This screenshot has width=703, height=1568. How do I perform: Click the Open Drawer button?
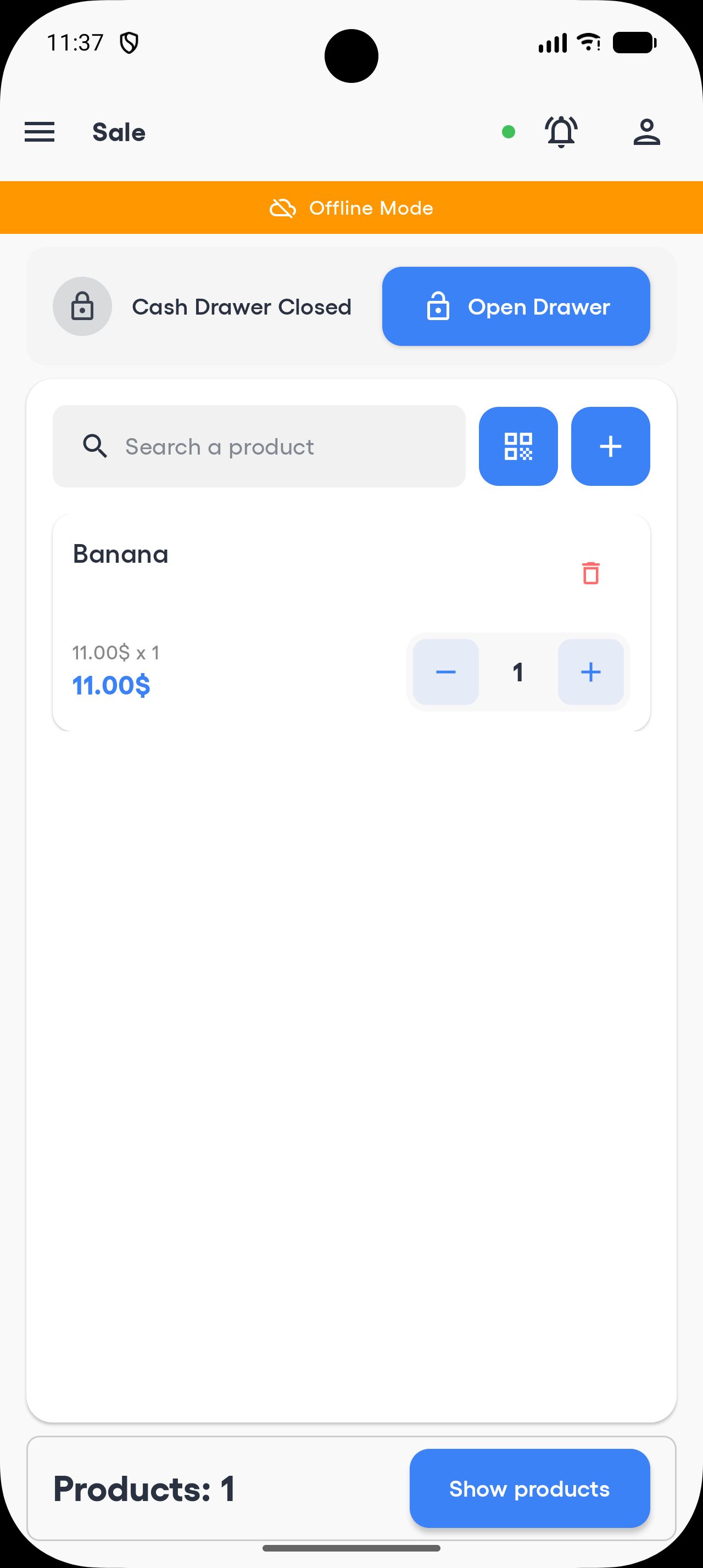click(516, 306)
